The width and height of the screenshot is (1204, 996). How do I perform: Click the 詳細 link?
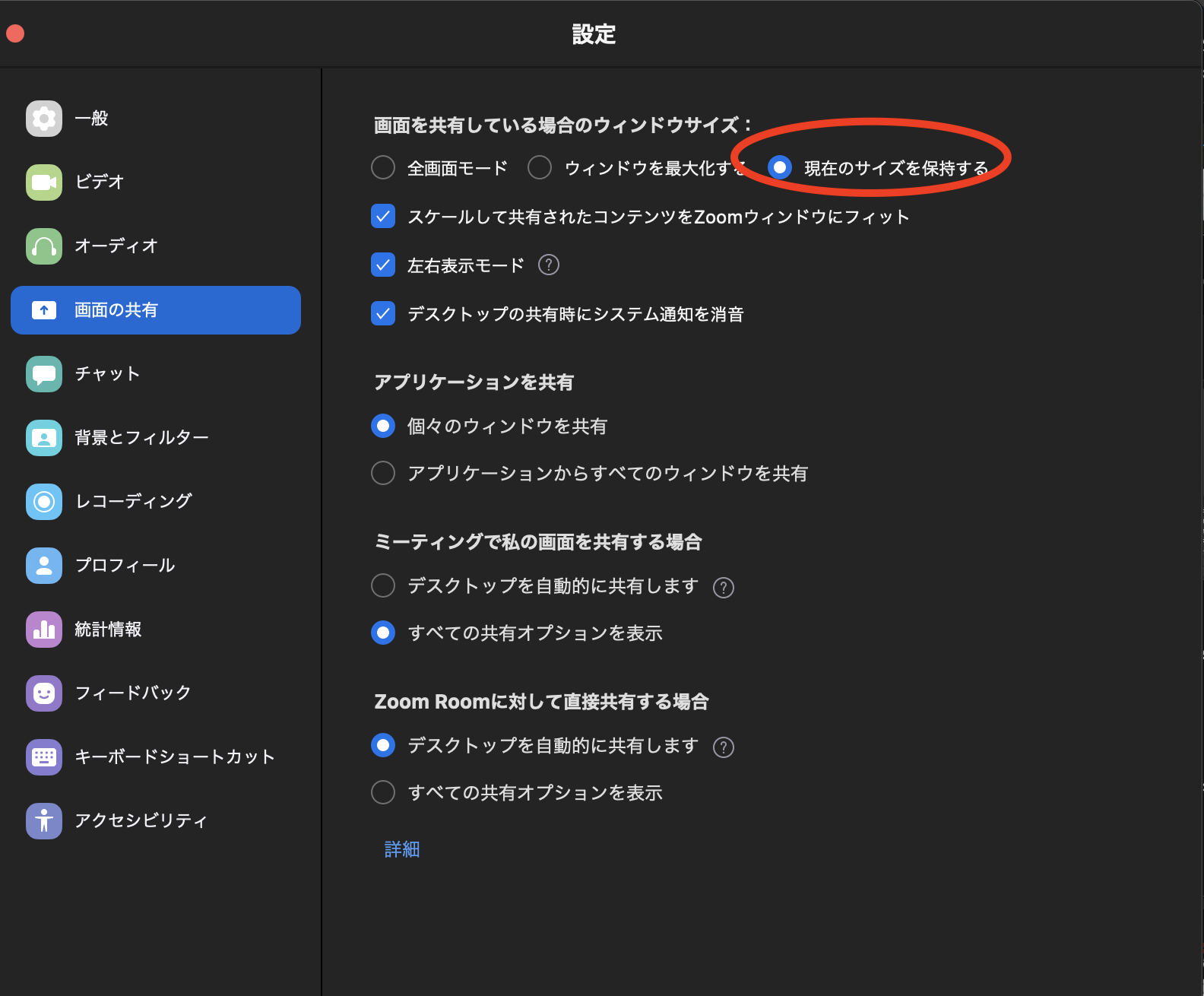pyautogui.click(x=402, y=849)
